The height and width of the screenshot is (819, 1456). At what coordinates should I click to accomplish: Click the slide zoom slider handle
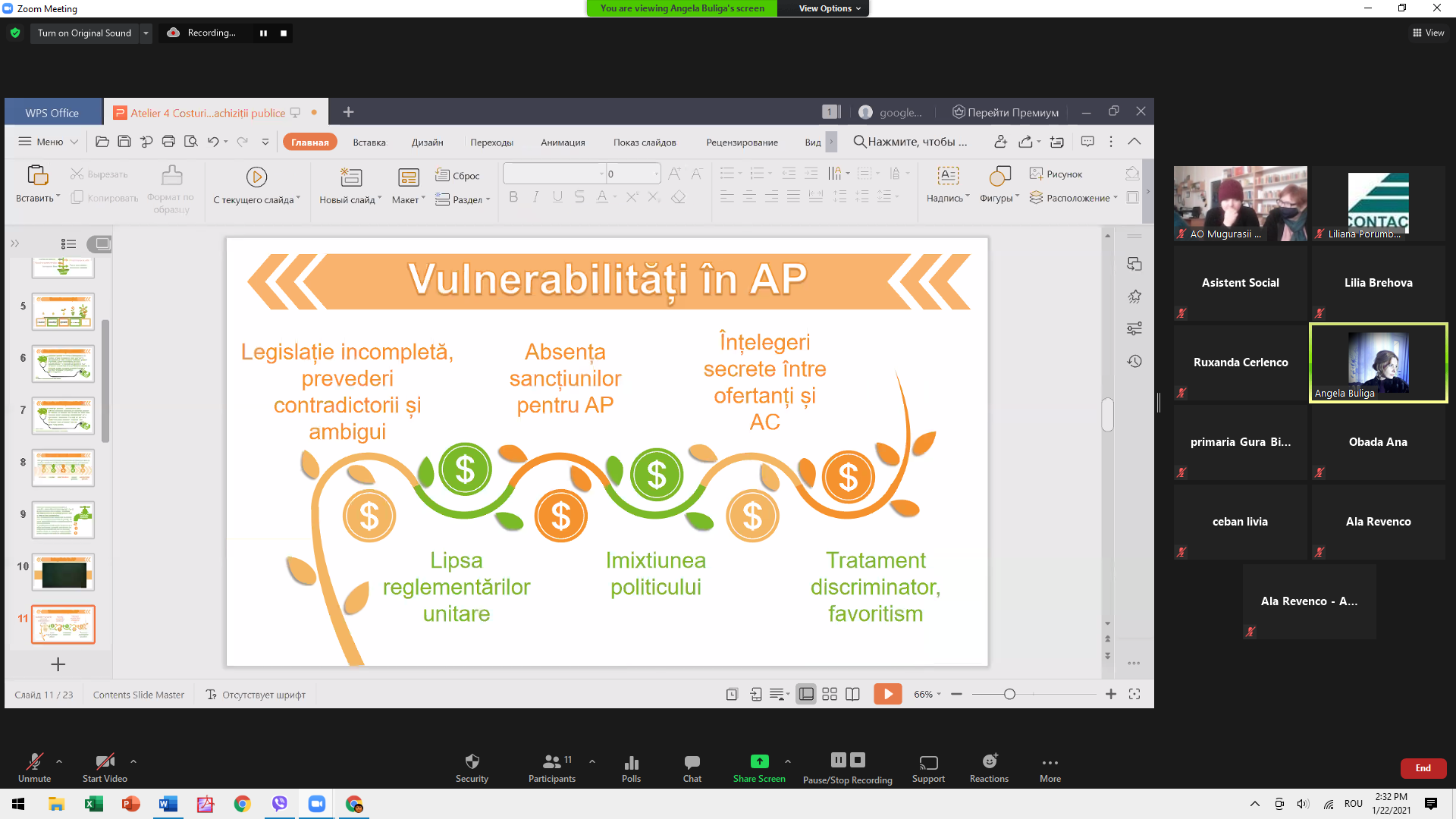click(1009, 694)
